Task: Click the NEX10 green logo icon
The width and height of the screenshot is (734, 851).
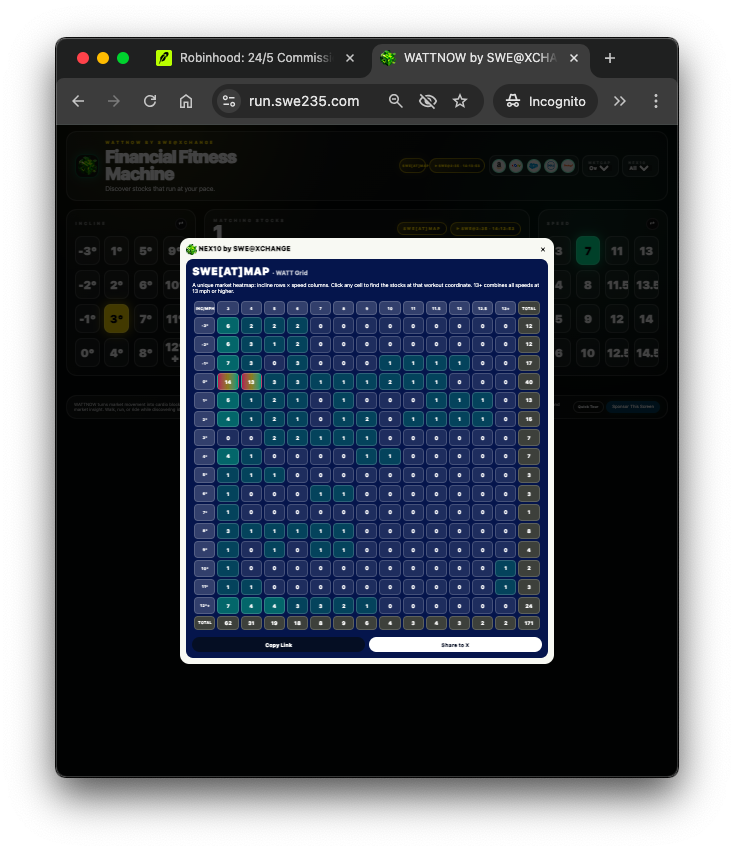Action: pos(191,249)
